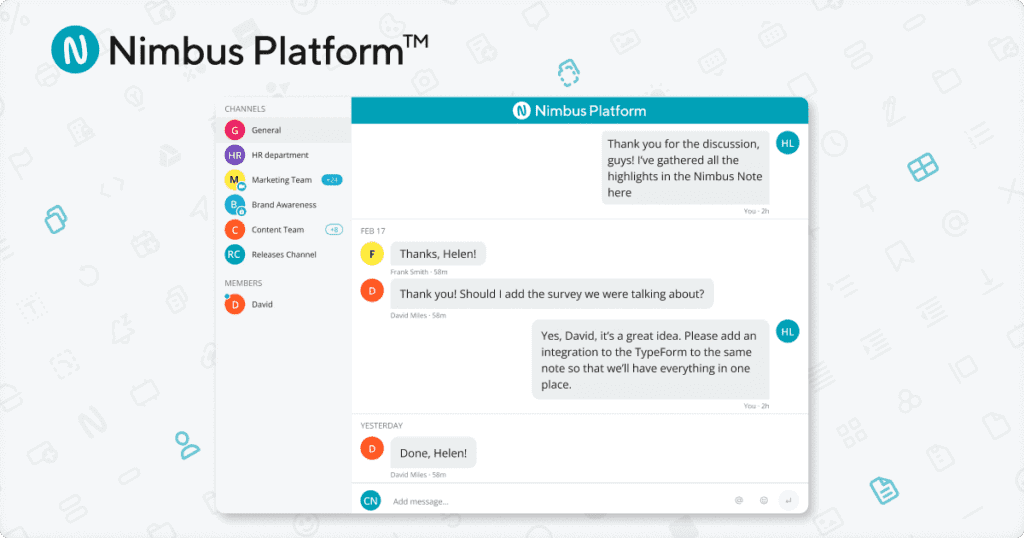This screenshot has height=538, width=1024.
Task: Click the YESTERDAY date label
Action: click(381, 426)
